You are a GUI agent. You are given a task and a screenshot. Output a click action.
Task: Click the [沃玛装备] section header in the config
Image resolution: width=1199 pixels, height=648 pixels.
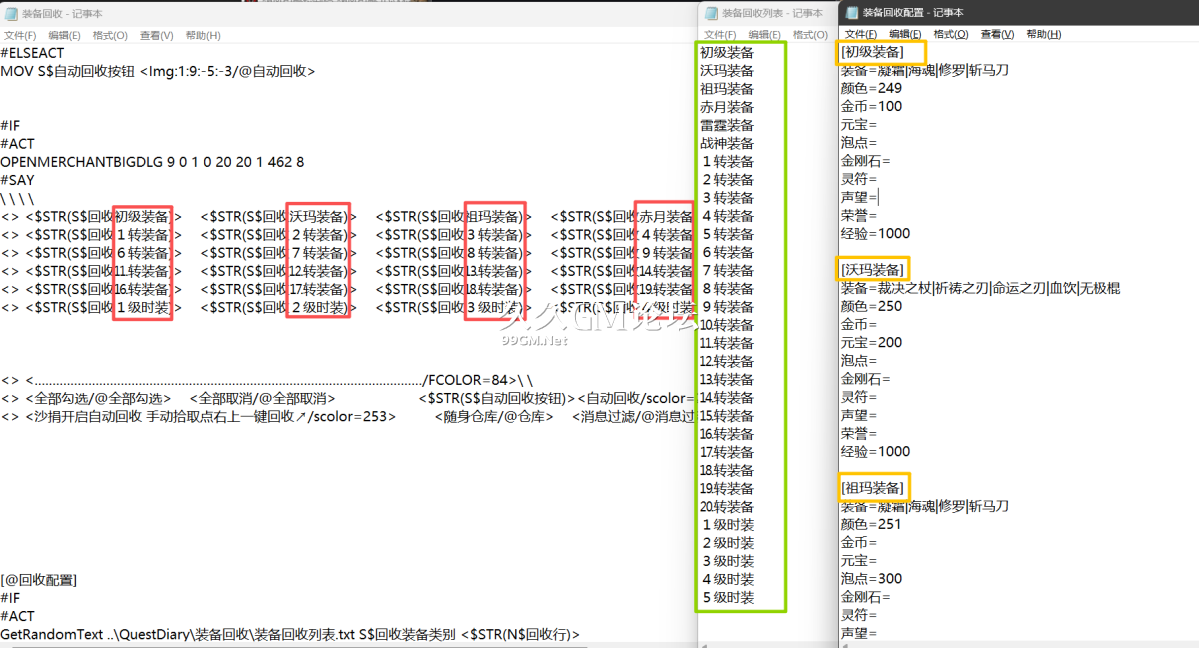[x=872, y=270]
